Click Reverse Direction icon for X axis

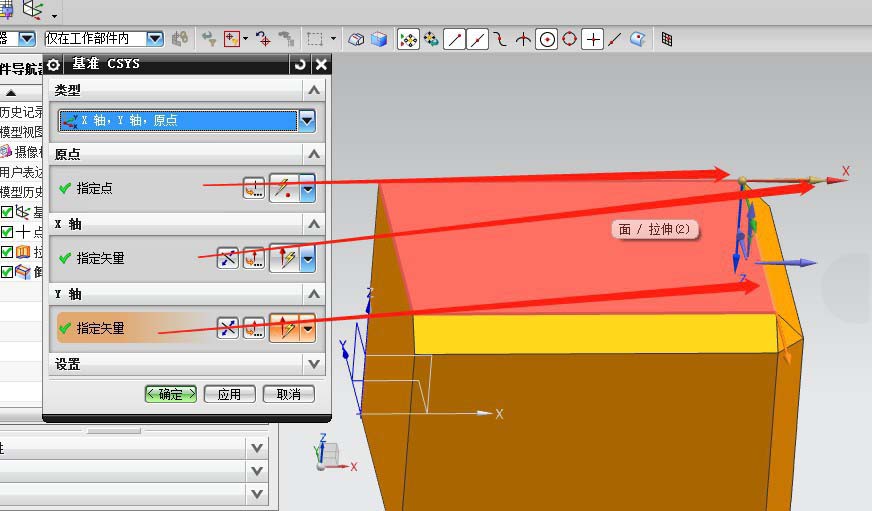pos(229,258)
